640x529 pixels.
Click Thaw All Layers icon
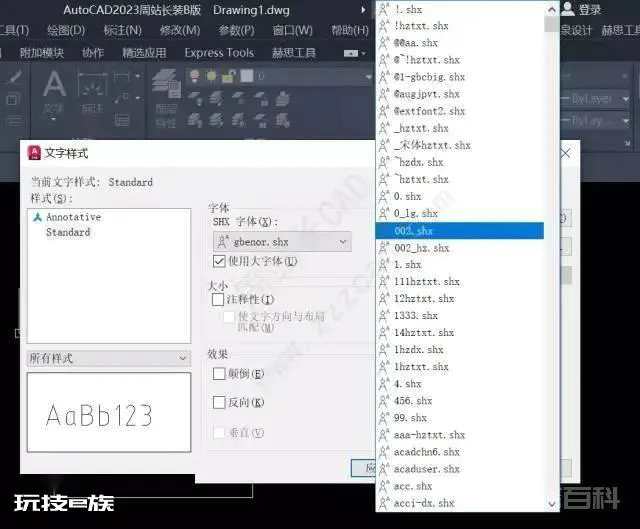[238, 120]
